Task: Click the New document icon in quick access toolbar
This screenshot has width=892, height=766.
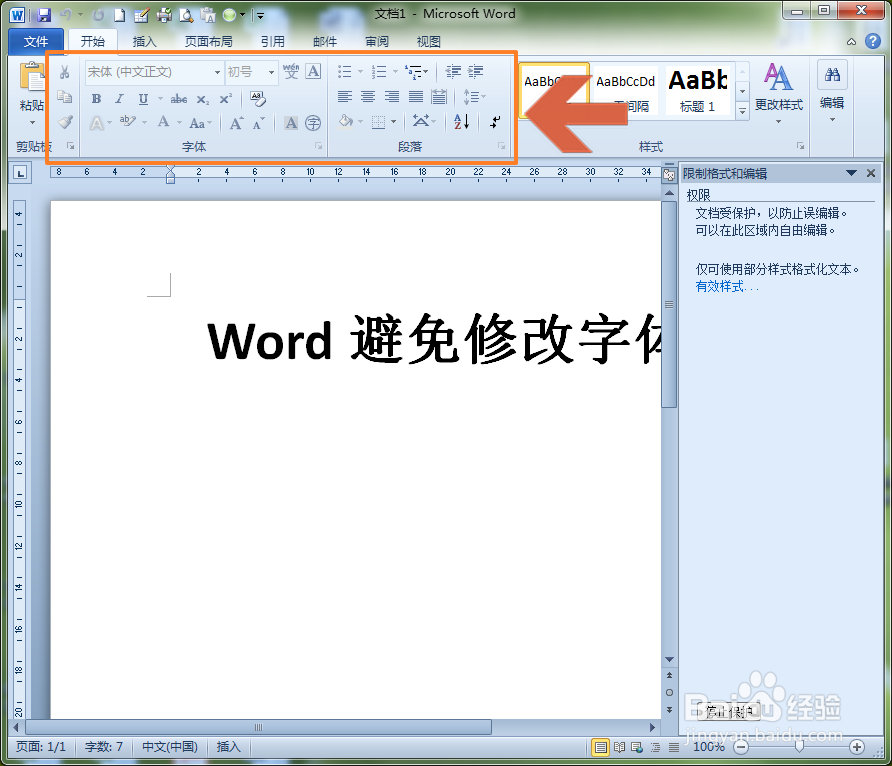Action: click(119, 15)
